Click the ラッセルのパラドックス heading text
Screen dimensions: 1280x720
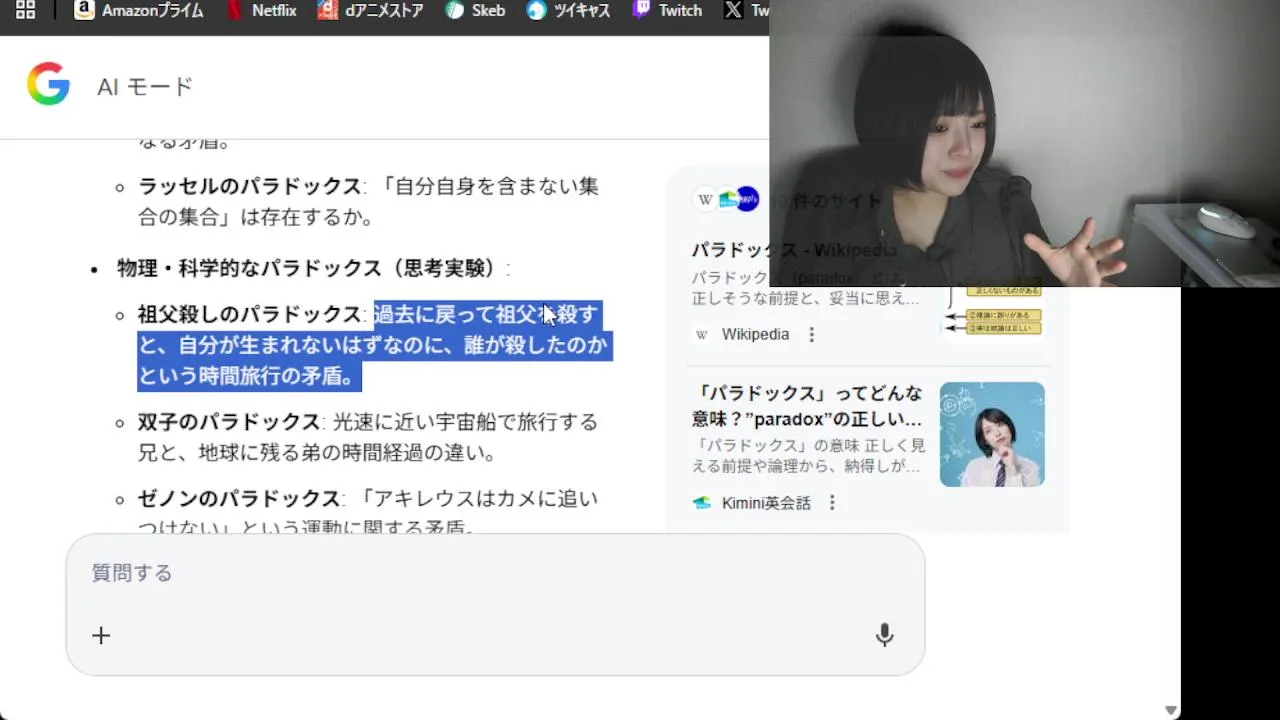click(x=249, y=186)
